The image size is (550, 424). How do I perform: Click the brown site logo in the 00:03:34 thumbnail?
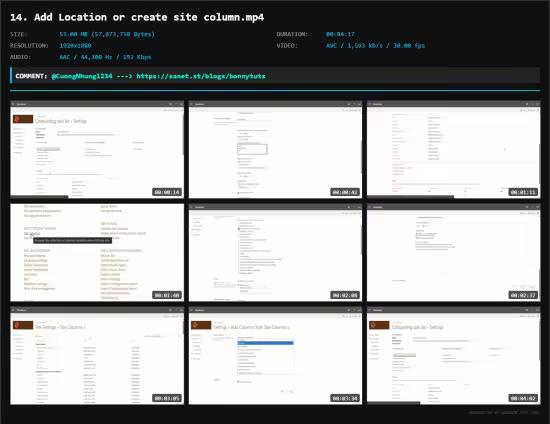click(201, 325)
